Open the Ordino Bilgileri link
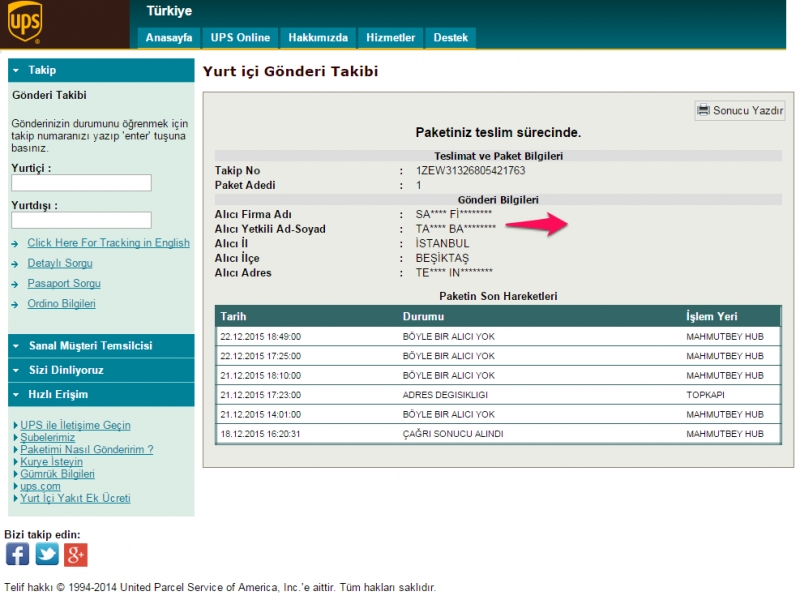 click(61, 304)
